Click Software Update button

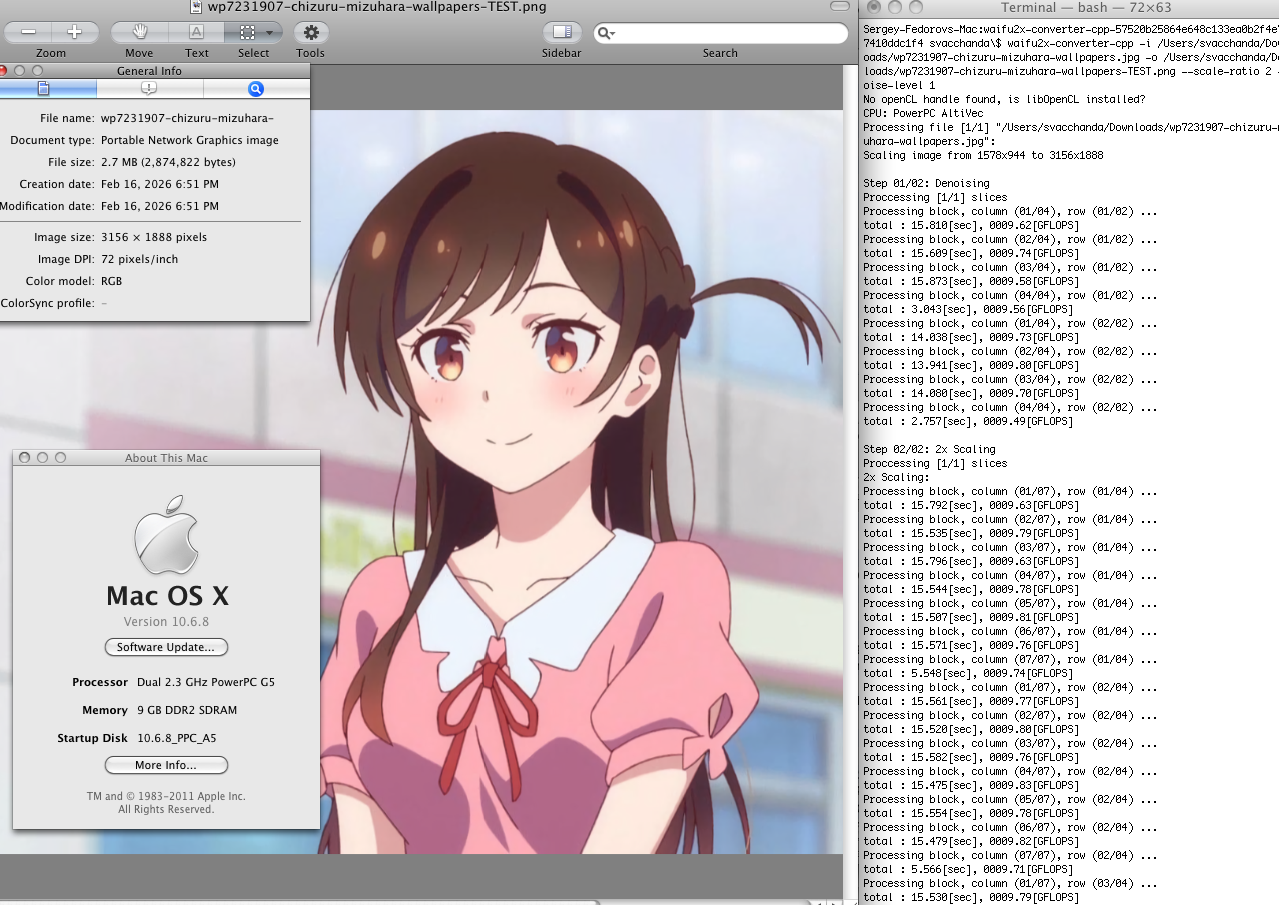[x=166, y=647]
